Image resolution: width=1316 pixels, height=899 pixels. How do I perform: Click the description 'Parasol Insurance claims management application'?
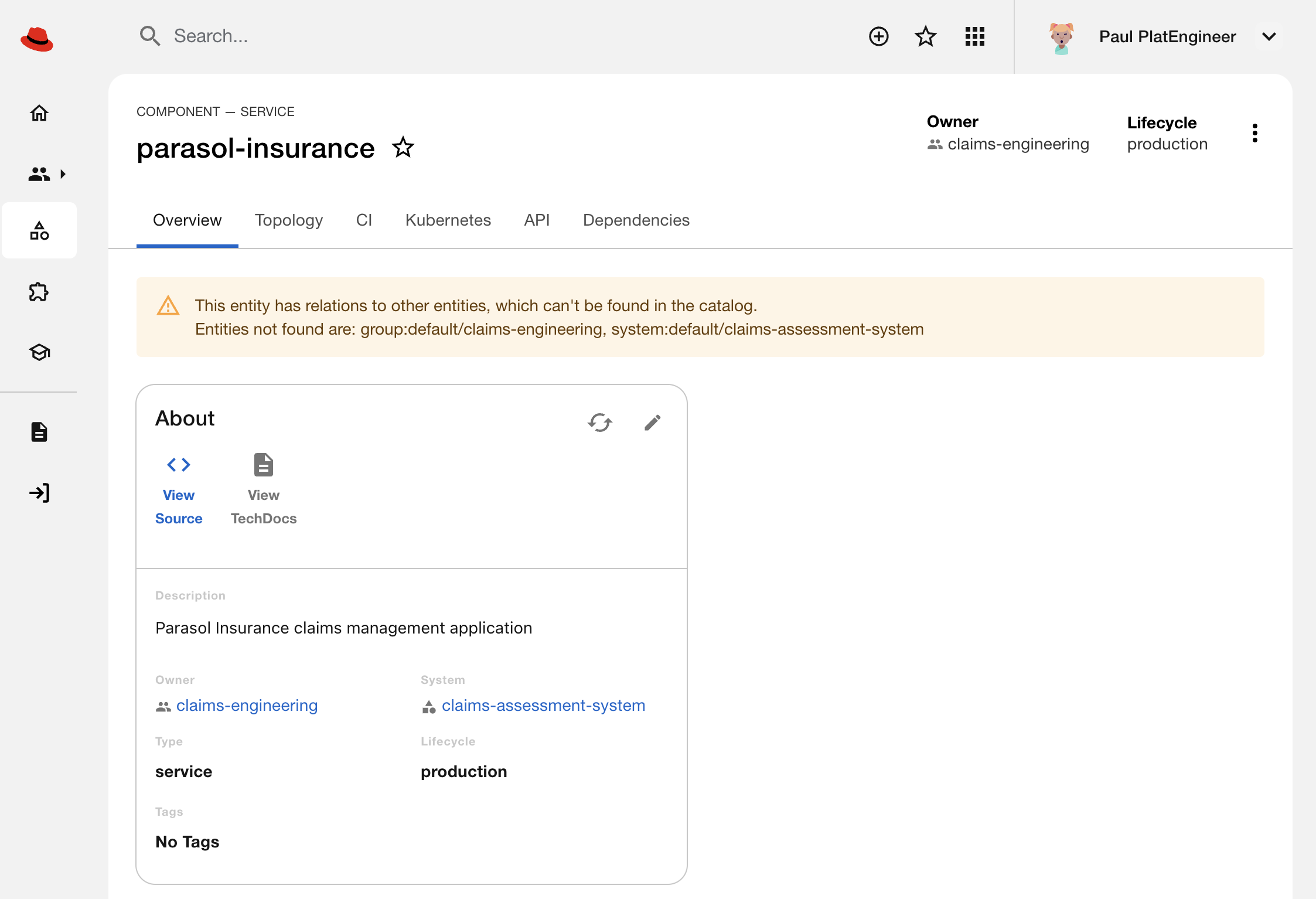click(x=343, y=628)
